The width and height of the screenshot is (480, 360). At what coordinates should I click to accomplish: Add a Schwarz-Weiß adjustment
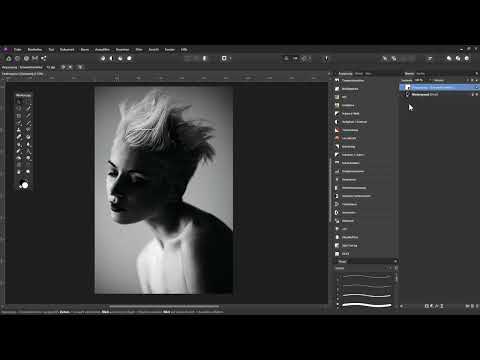350,114
